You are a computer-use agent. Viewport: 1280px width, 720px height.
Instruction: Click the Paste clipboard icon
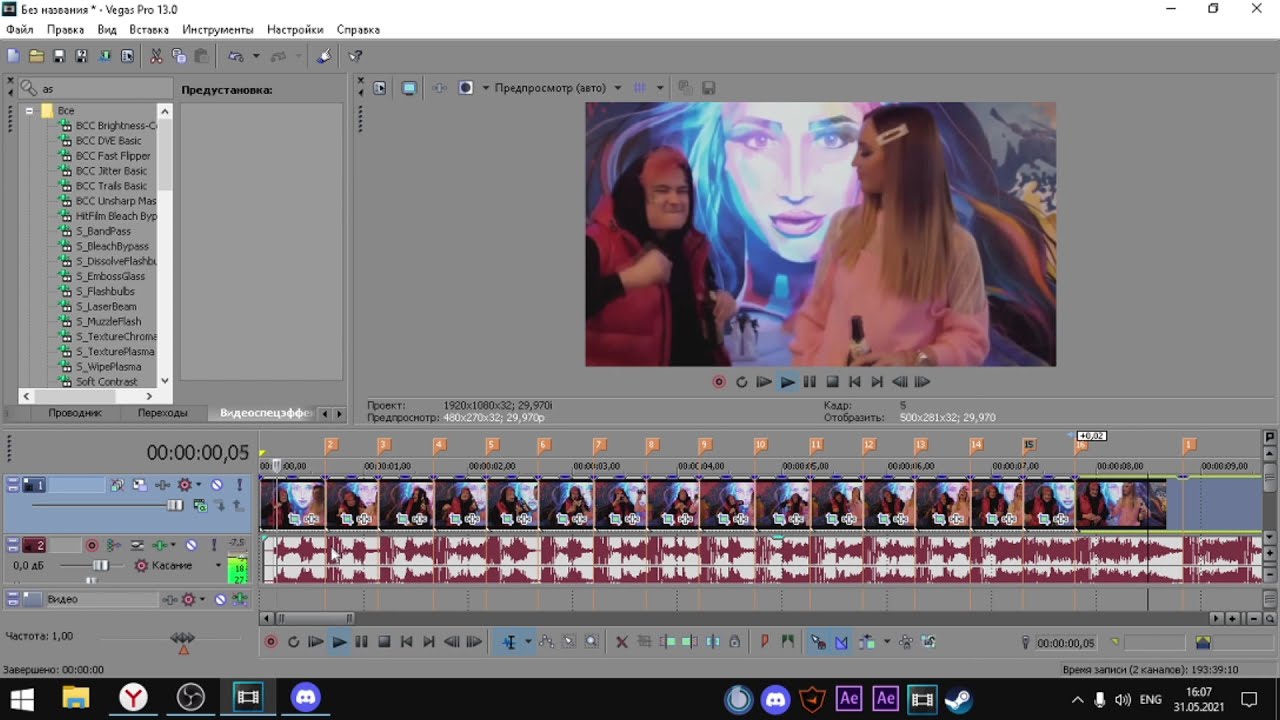201,56
